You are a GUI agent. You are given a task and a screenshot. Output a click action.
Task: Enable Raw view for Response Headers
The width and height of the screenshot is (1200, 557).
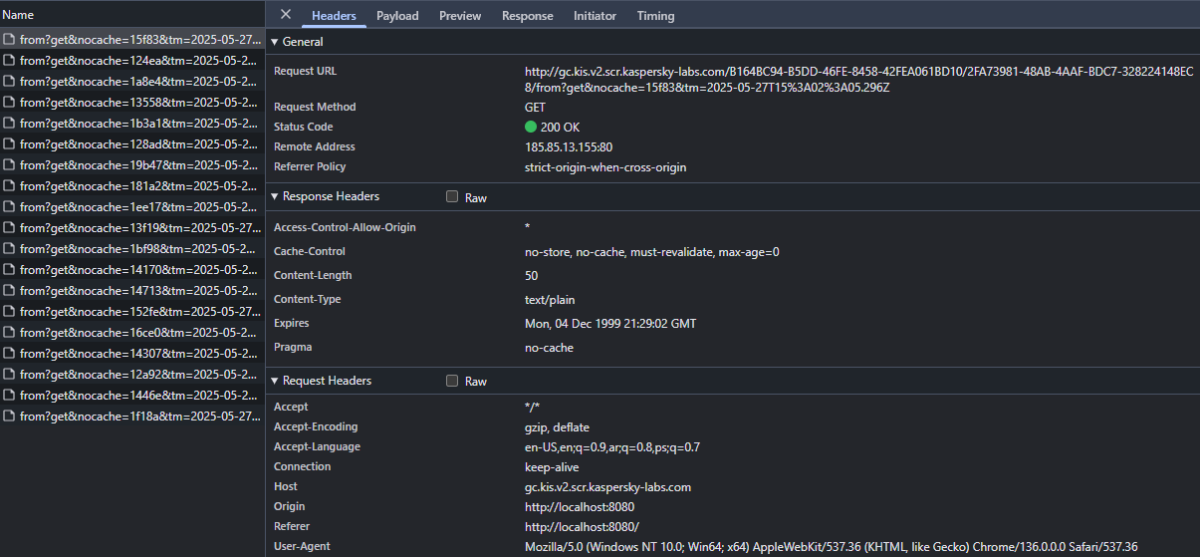tap(452, 197)
